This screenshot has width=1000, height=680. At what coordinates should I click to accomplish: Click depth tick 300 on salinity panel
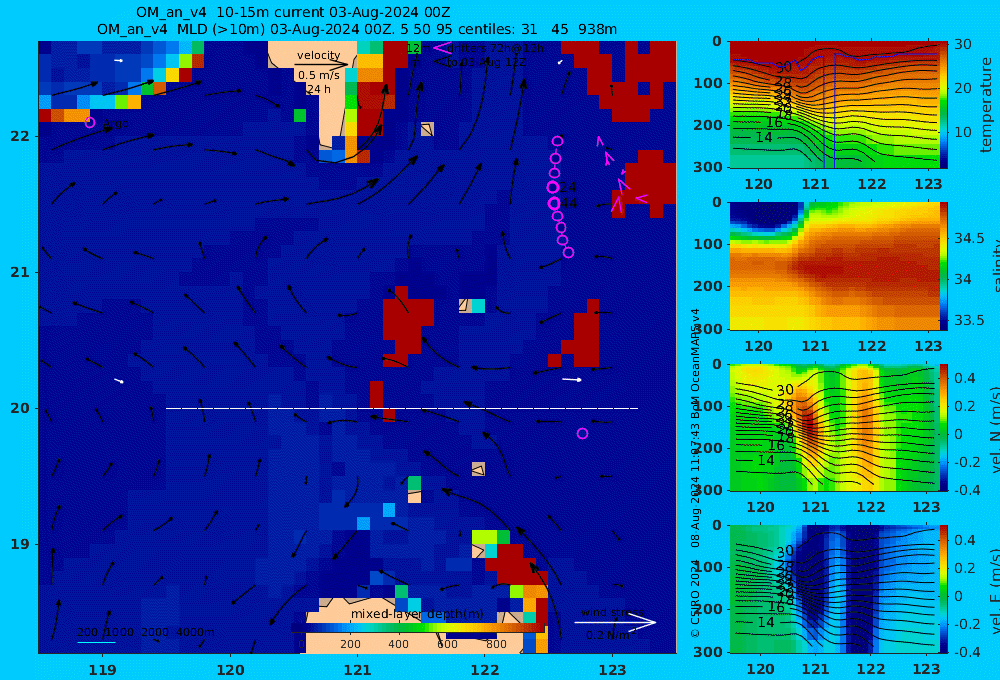tap(708, 329)
